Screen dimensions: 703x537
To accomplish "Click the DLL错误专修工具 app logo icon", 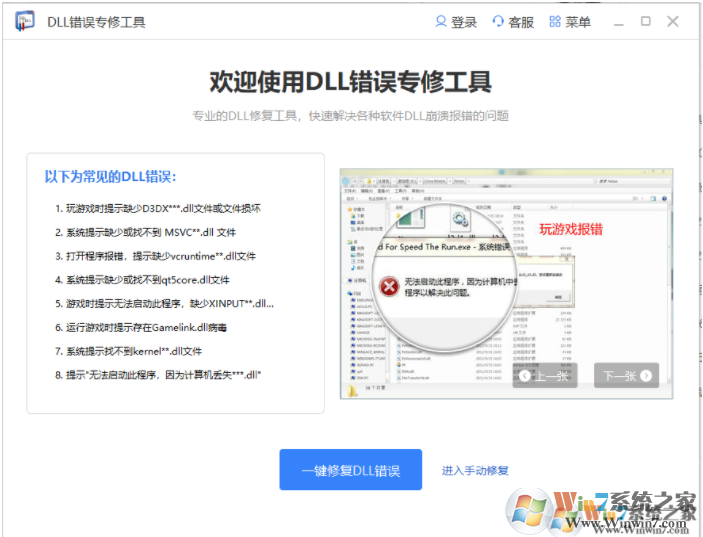I will 25,21.
